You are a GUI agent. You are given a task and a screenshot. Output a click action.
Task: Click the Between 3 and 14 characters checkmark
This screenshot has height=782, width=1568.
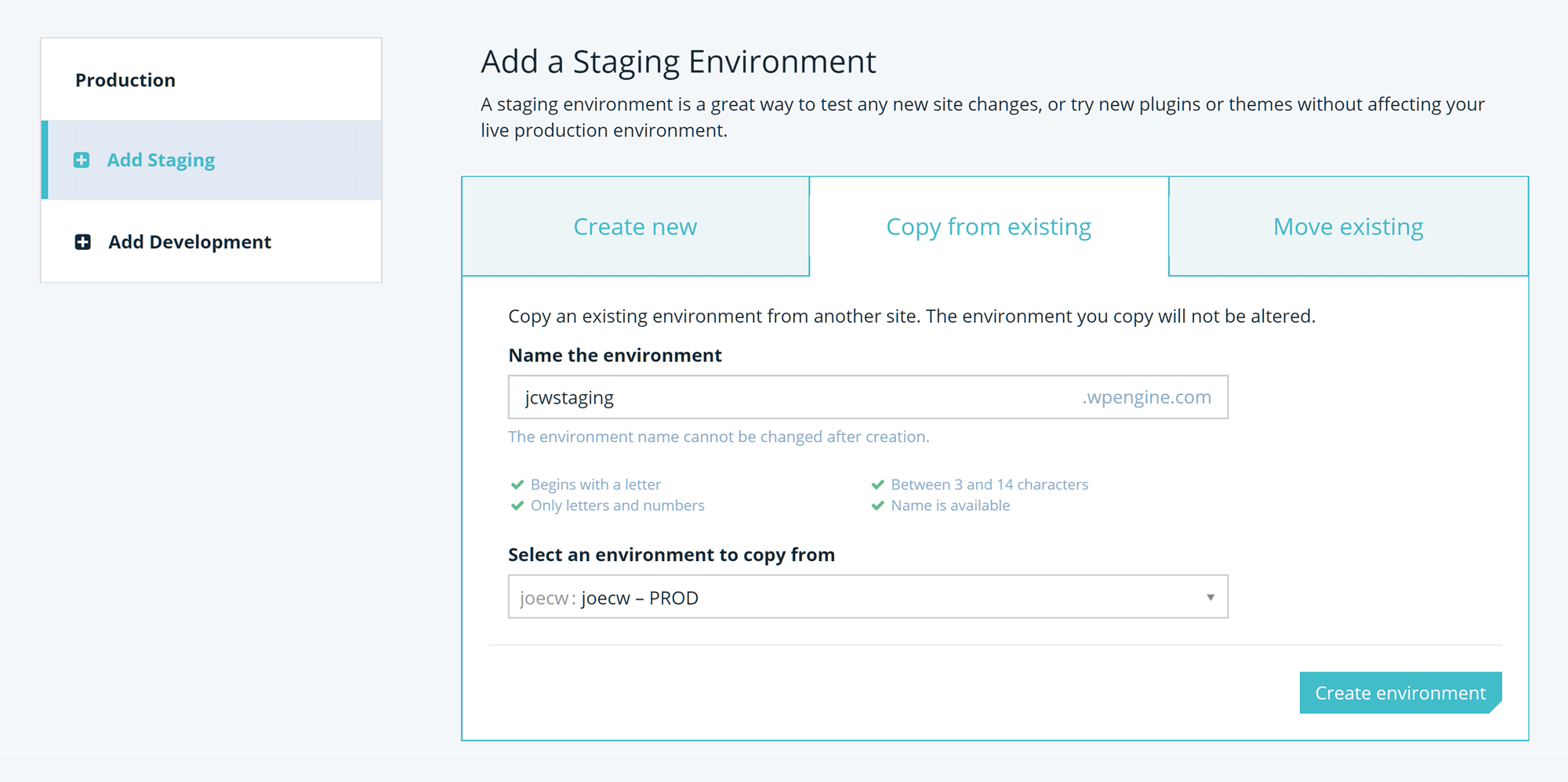coord(878,484)
